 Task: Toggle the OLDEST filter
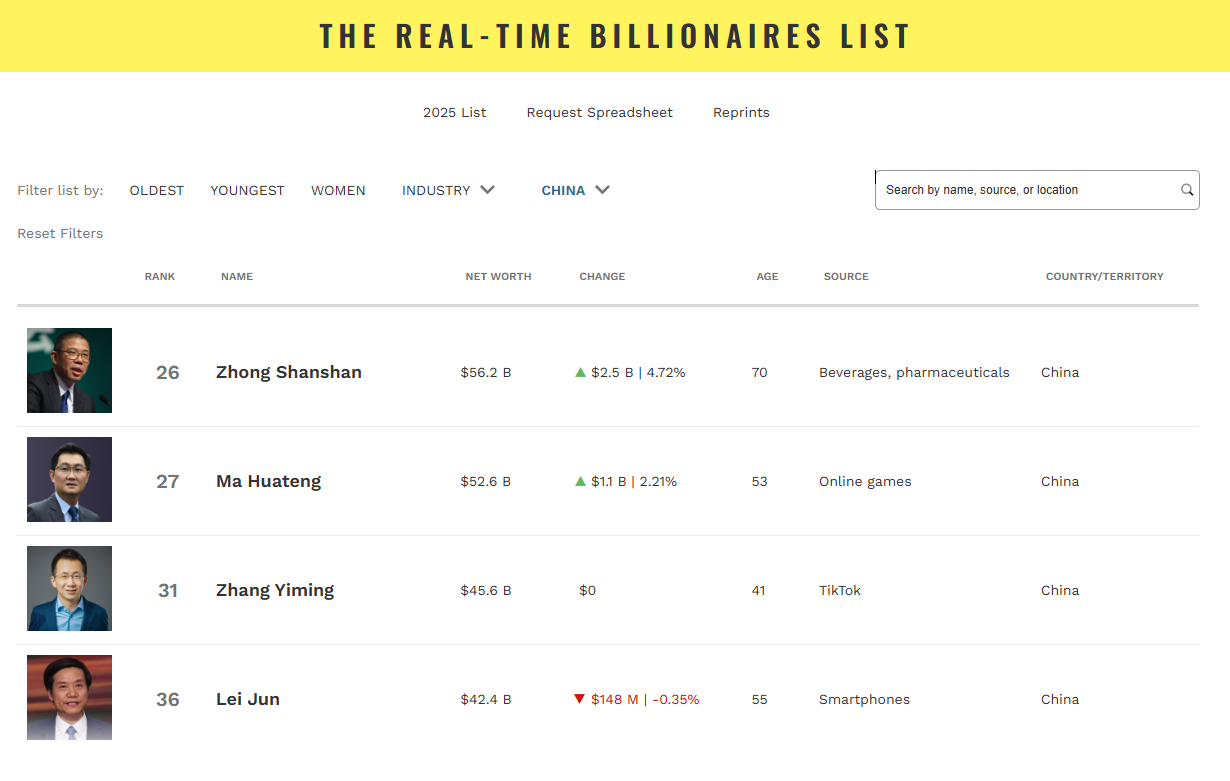click(x=157, y=190)
